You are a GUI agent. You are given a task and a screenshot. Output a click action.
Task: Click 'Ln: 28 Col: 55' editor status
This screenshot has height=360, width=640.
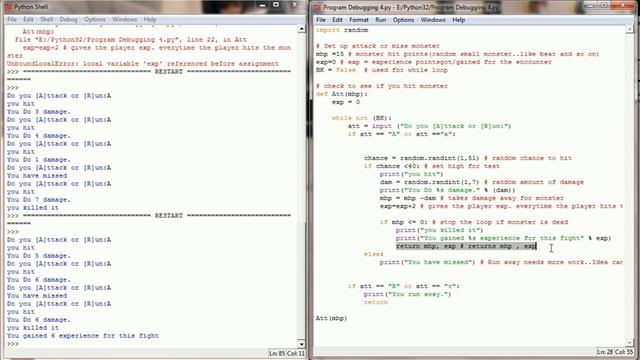click(x=615, y=352)
